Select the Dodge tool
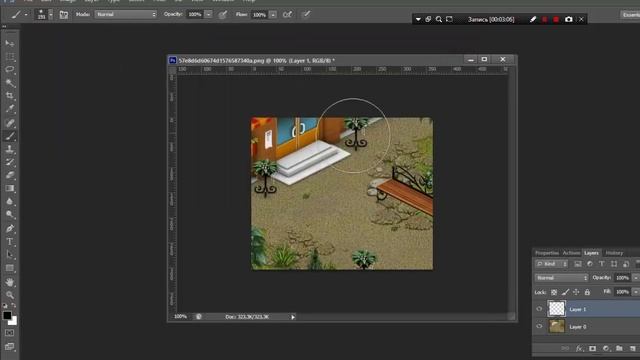Image resolution: width=640 pixels, height=360 pixels. pos(10,214)
